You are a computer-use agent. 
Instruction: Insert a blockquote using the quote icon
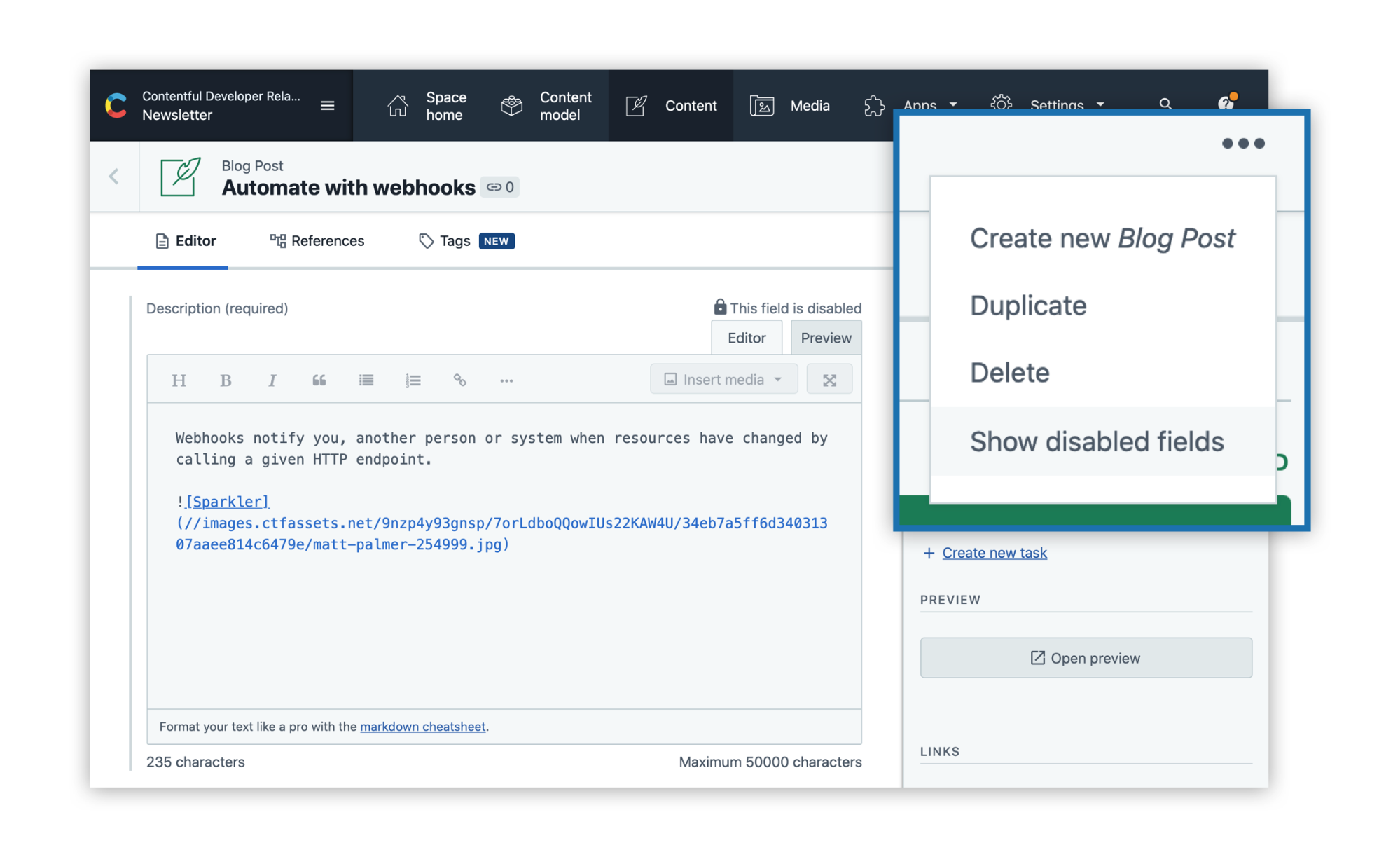tap(319, 380)
